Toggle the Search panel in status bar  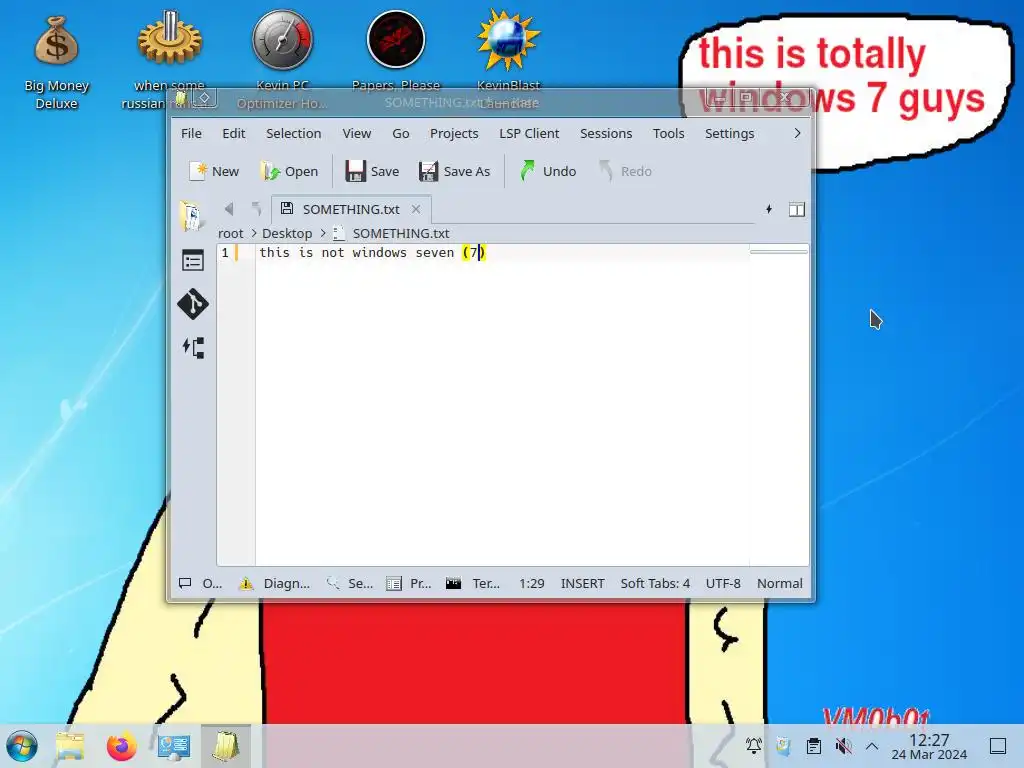click(350, 583)
